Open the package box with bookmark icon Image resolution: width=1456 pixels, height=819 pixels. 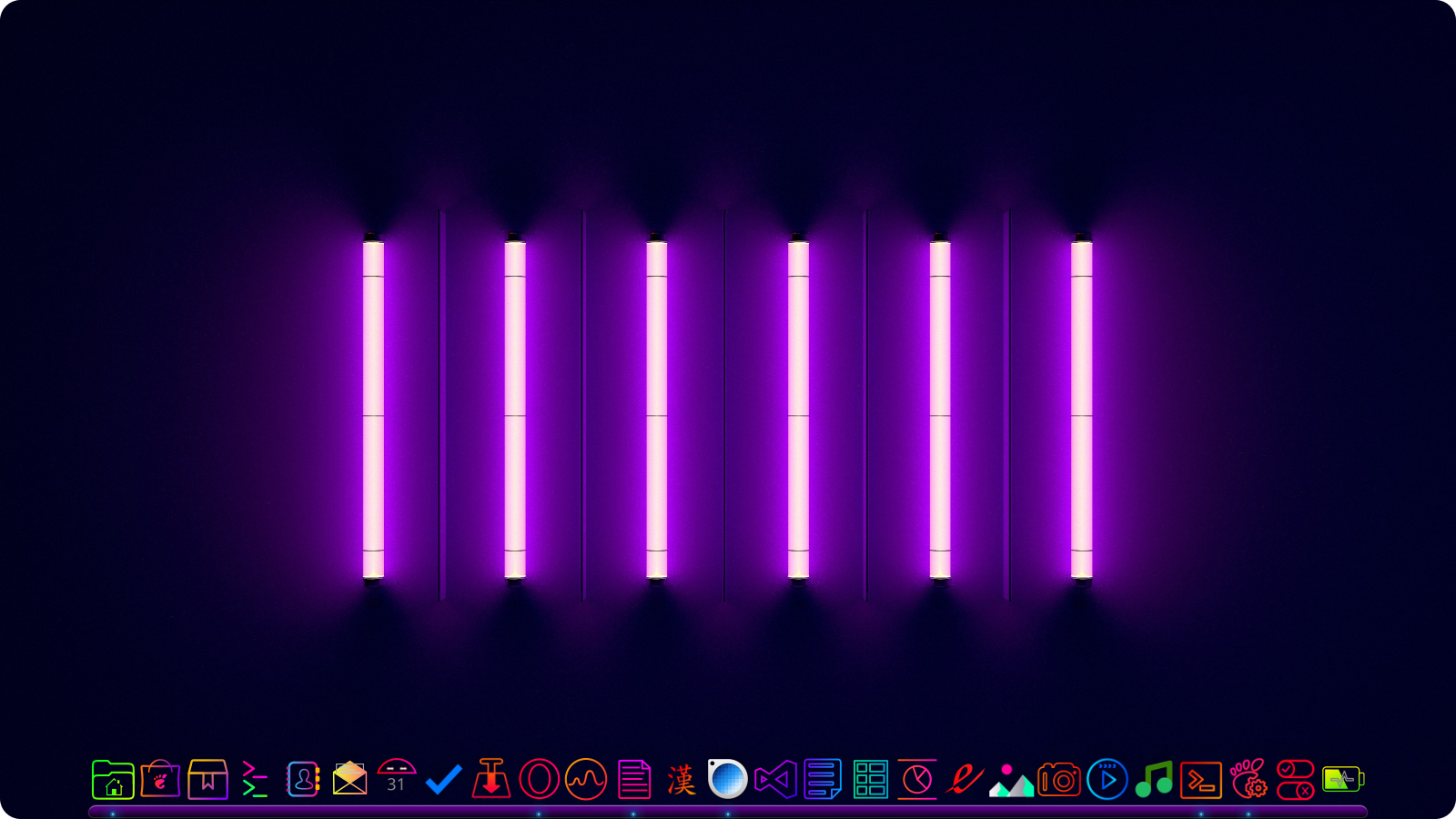(207, 779)
